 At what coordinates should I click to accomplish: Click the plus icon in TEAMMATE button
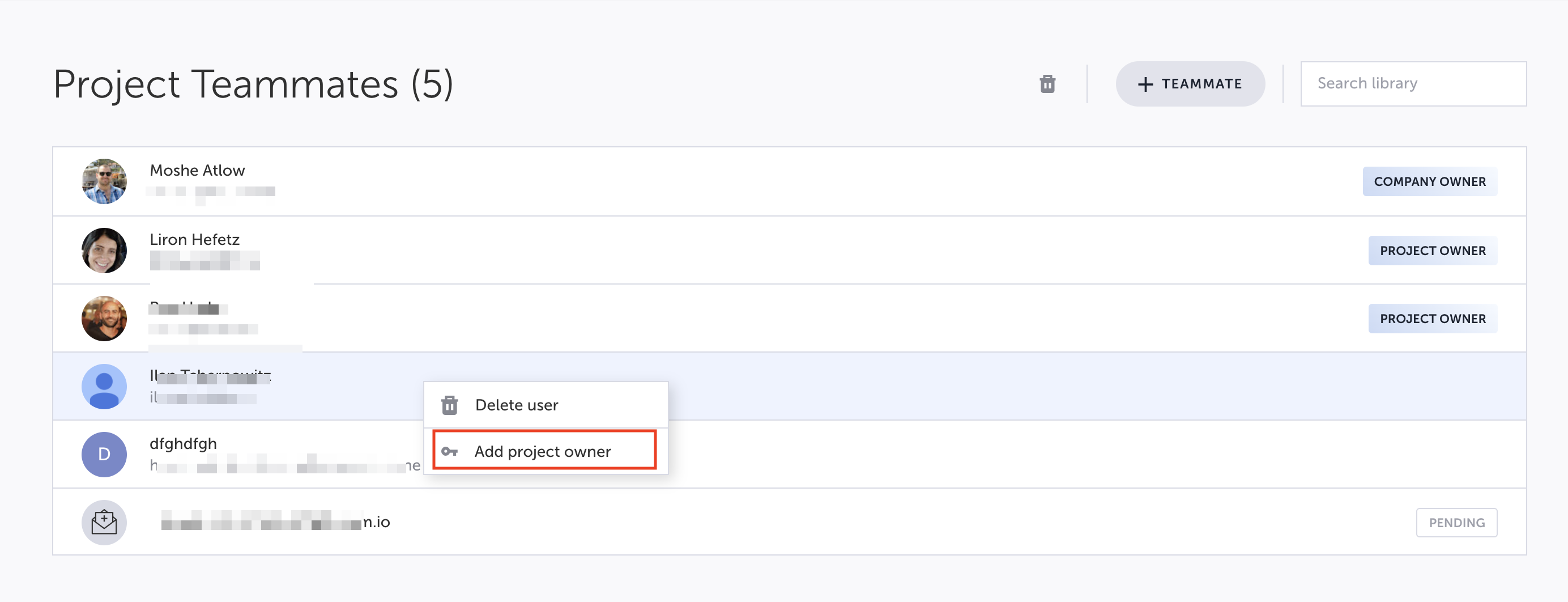pos(1145,84)
